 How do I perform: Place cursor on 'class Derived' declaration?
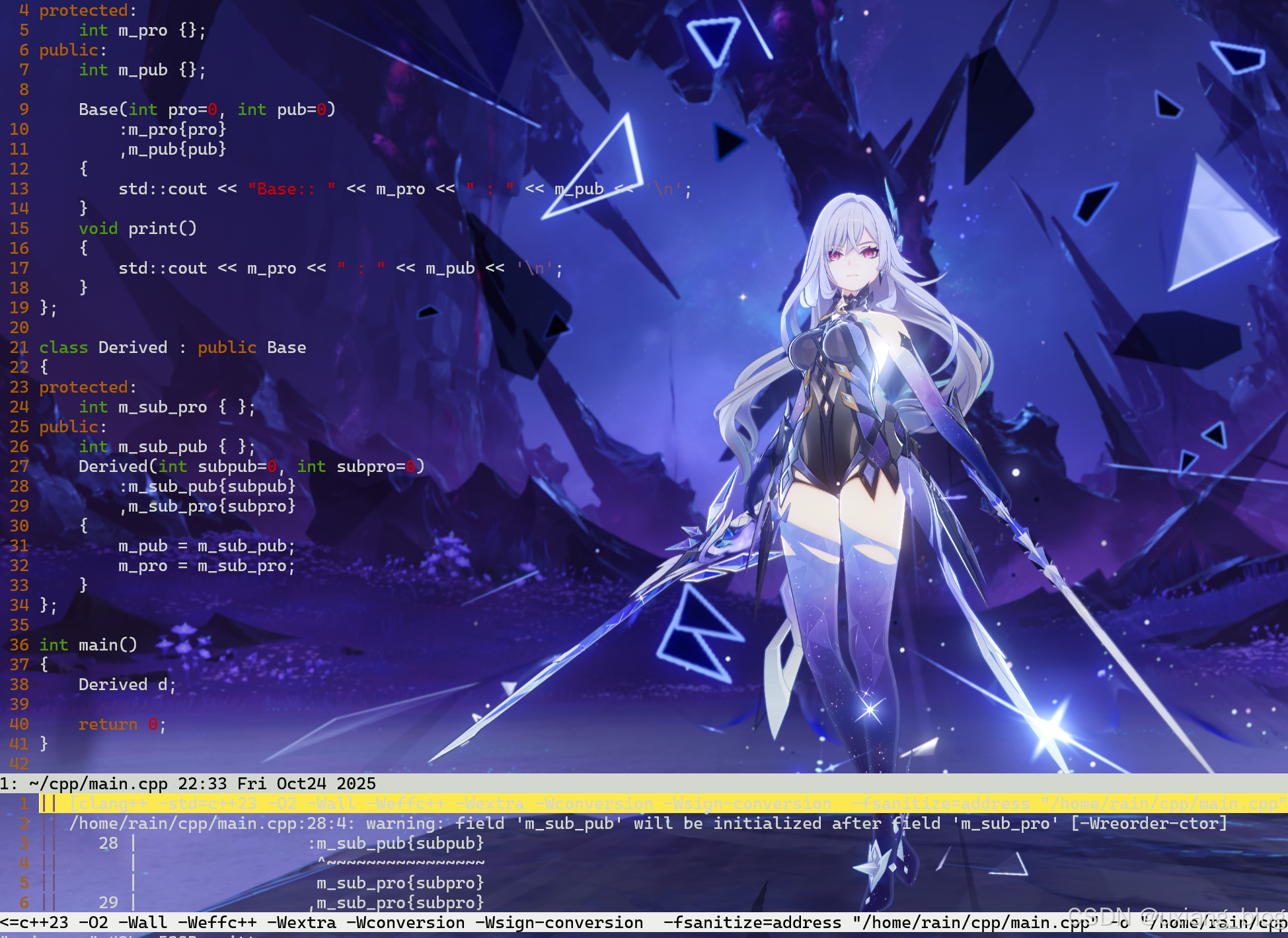(x=132, y=348)
